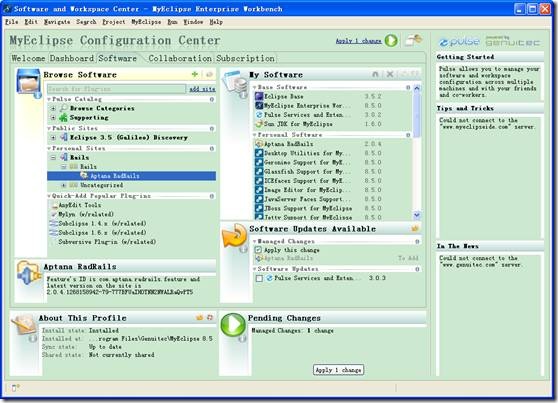Click the large green play icon in Pending Changes
Screen dimensions: 558x403
coord(233,325)
